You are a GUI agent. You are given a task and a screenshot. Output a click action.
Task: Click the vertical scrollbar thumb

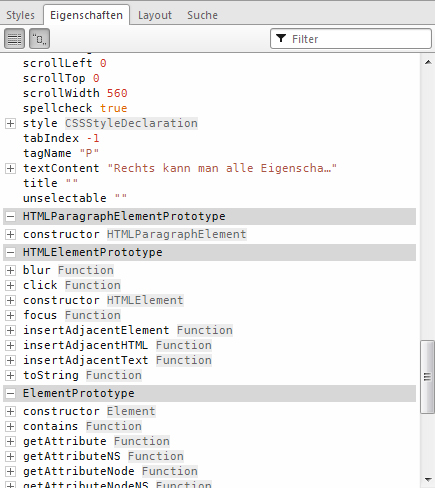428,377
